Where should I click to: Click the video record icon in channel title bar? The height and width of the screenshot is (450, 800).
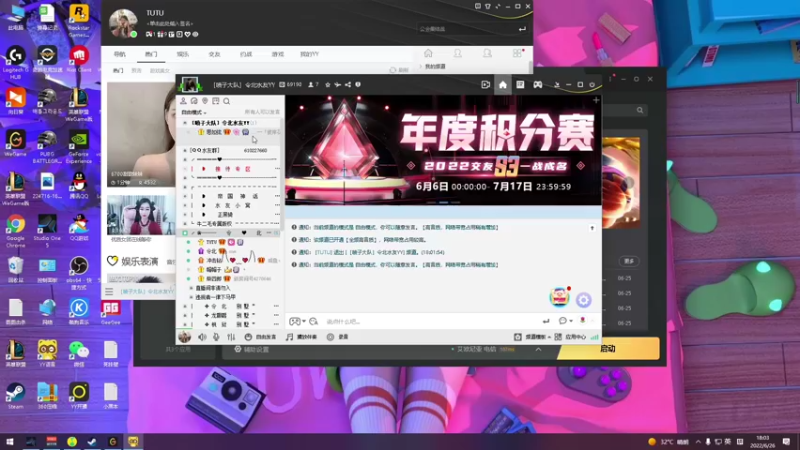pyautogui.click(x=485, y=85)
